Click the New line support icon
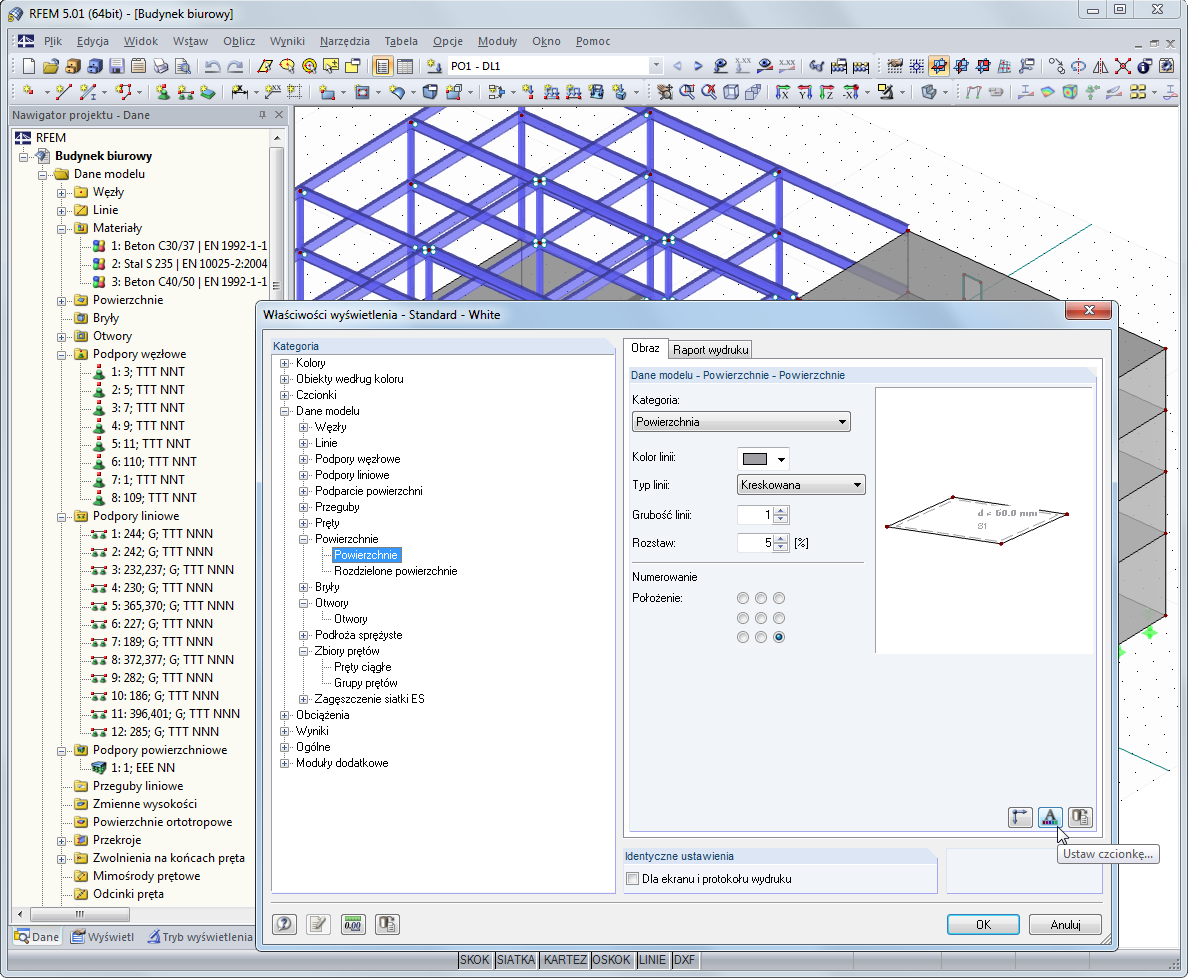The width and height of the screenshot is (1188, 978). [185, 92]
